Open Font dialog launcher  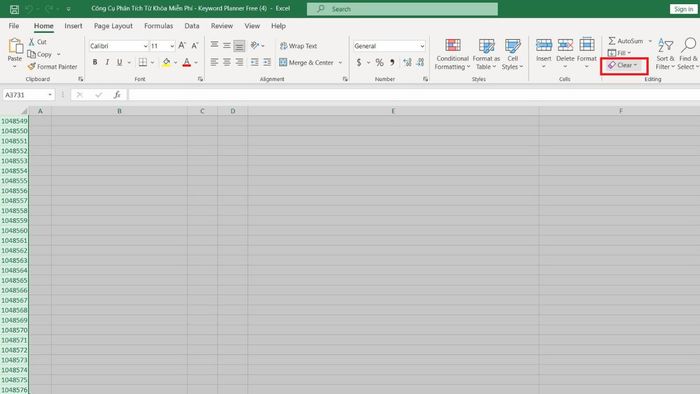click(200, 79)
